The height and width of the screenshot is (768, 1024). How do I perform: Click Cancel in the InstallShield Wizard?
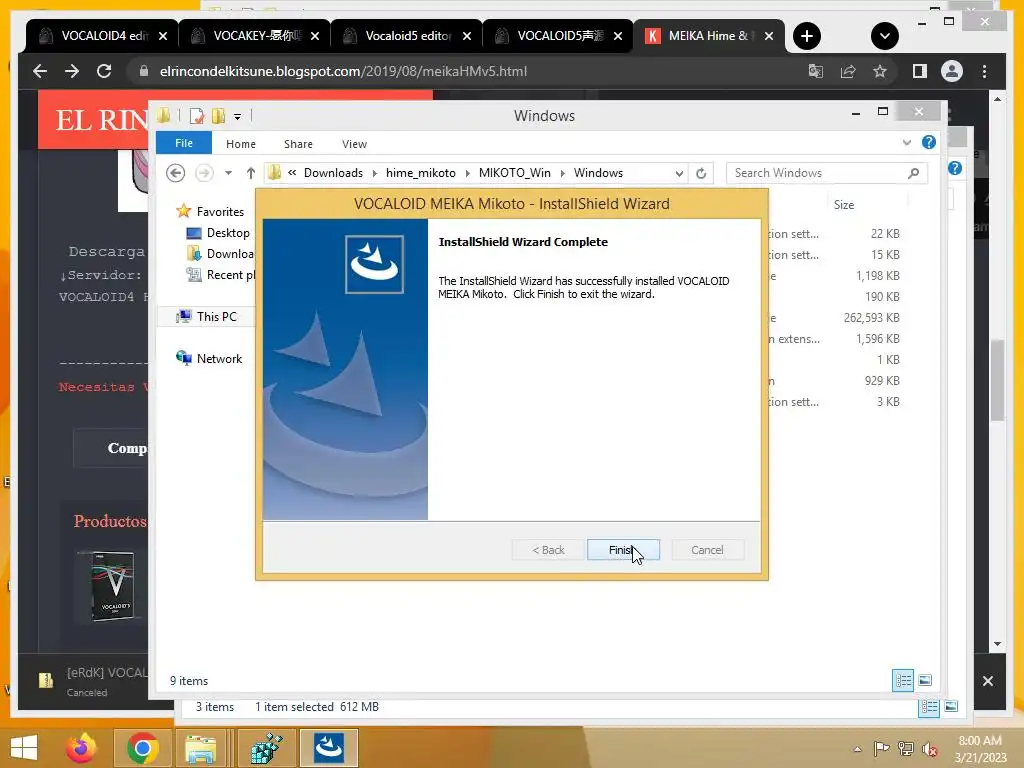click(707, 550)
